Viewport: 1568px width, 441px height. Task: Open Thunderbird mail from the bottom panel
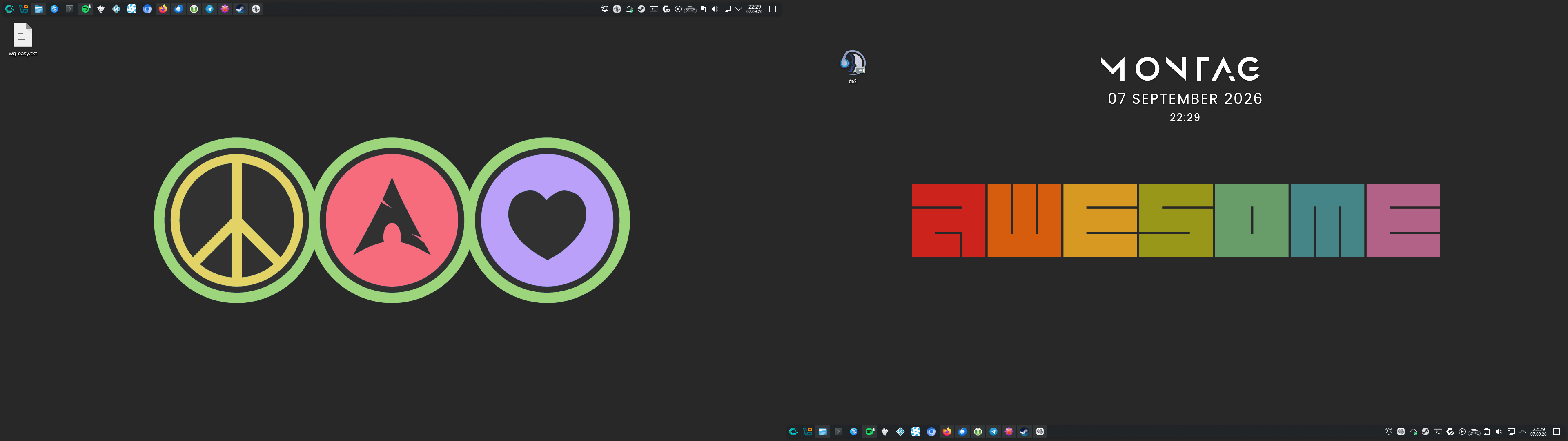click(x=963, y=432)
